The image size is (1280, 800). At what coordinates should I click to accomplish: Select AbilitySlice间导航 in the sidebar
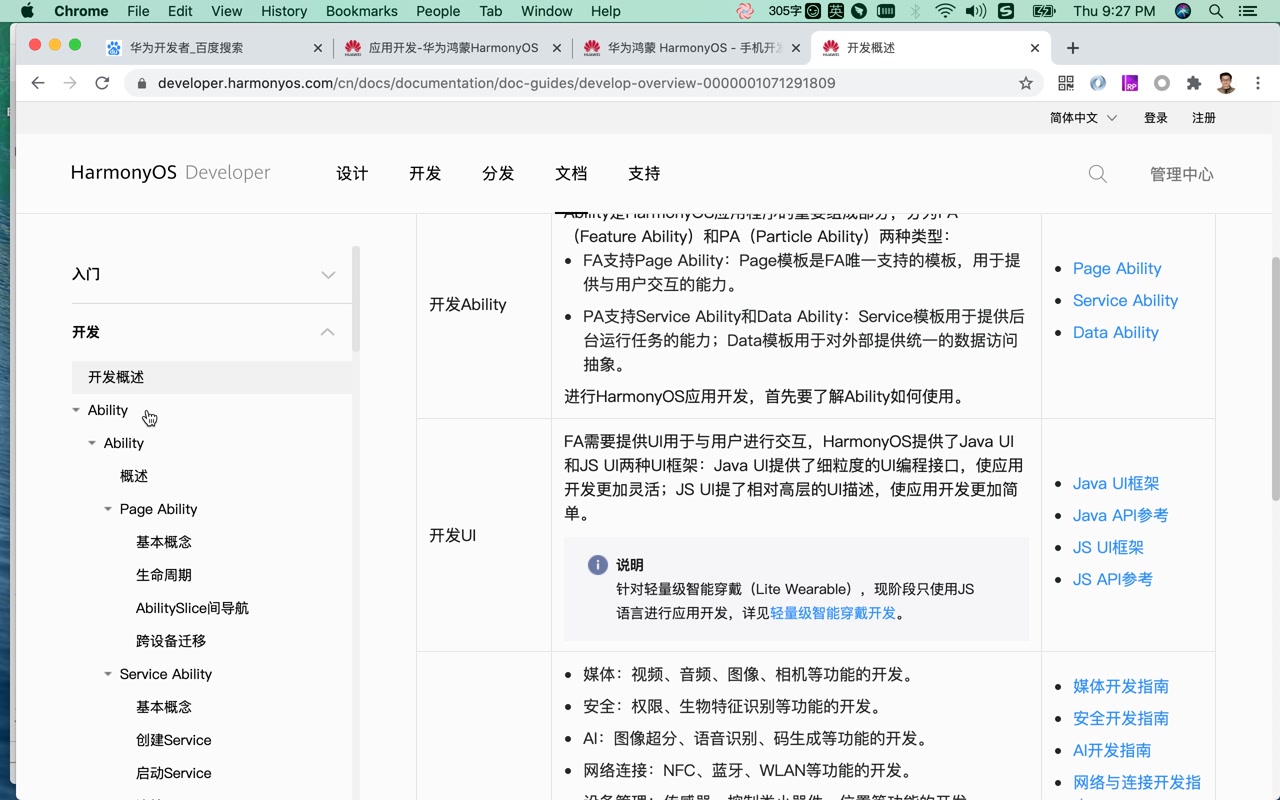pos(192,608)
